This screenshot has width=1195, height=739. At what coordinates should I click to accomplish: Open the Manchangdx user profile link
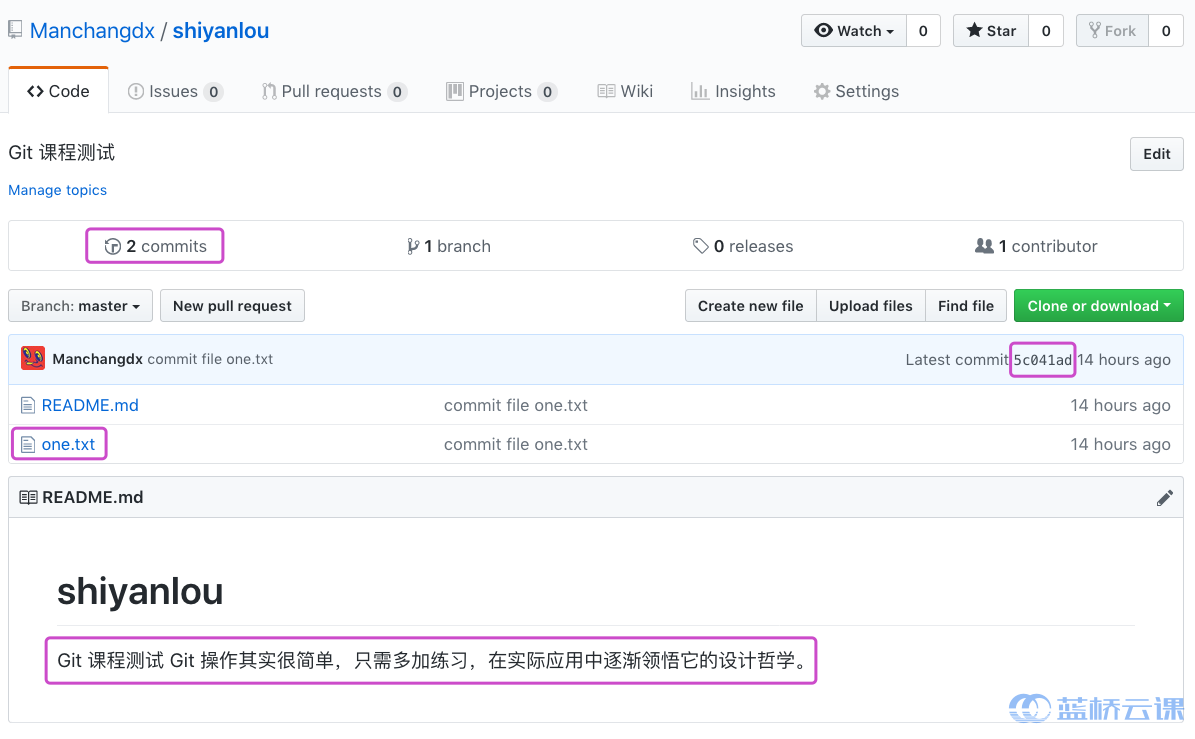coord(92,30)
